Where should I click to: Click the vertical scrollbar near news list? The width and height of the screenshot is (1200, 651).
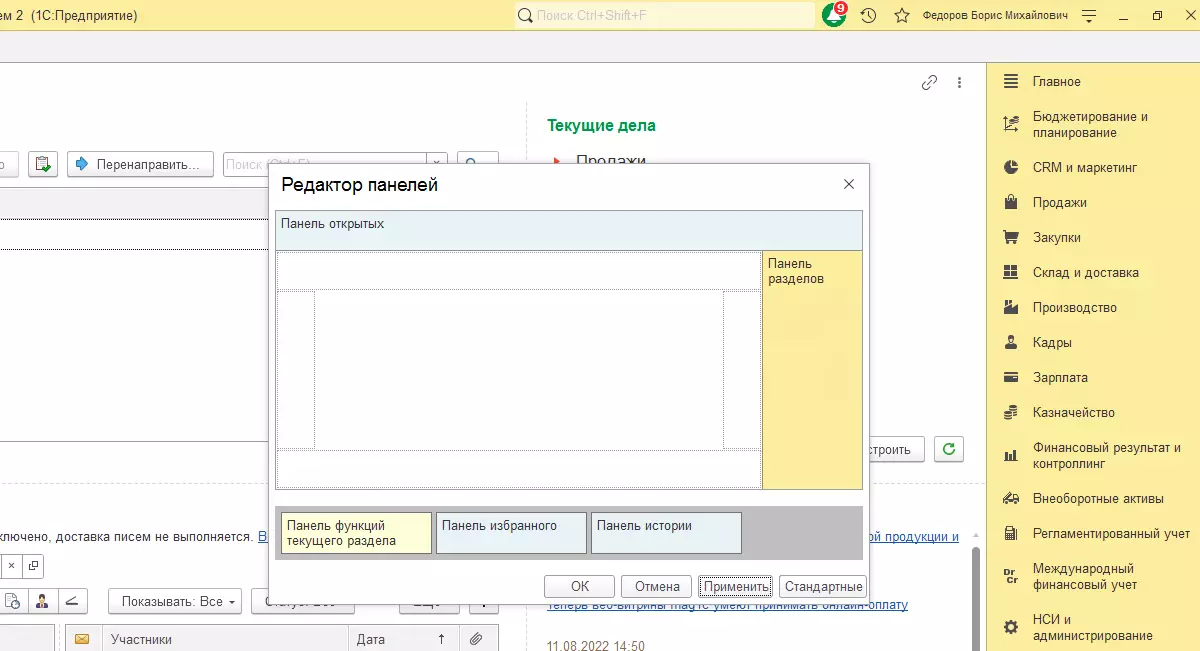tap(977, 598)
